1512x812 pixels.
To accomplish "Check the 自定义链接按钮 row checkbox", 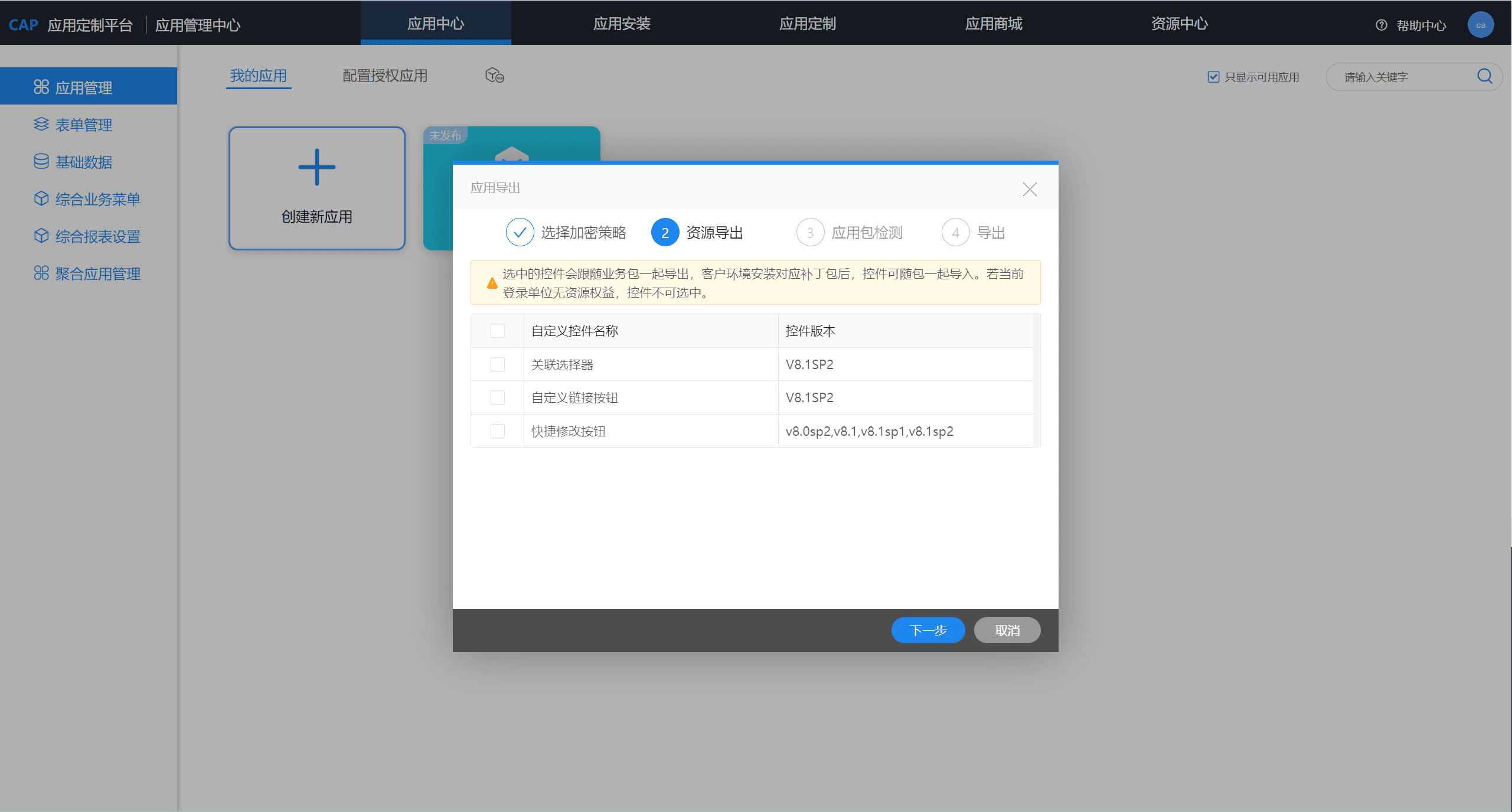I will 498,397.
